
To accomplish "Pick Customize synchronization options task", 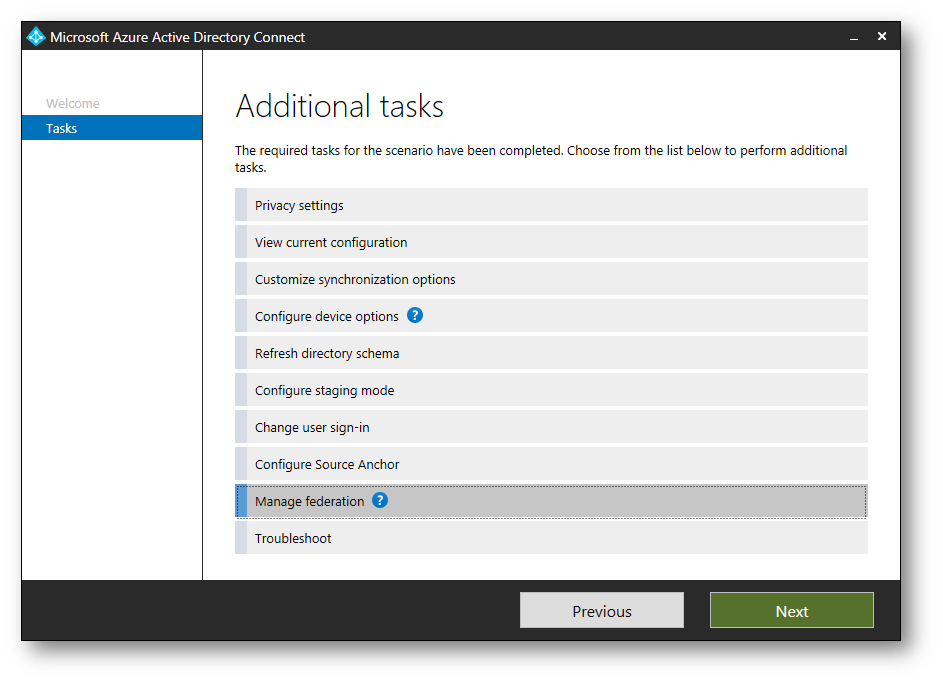I will [x=551, y=279].
